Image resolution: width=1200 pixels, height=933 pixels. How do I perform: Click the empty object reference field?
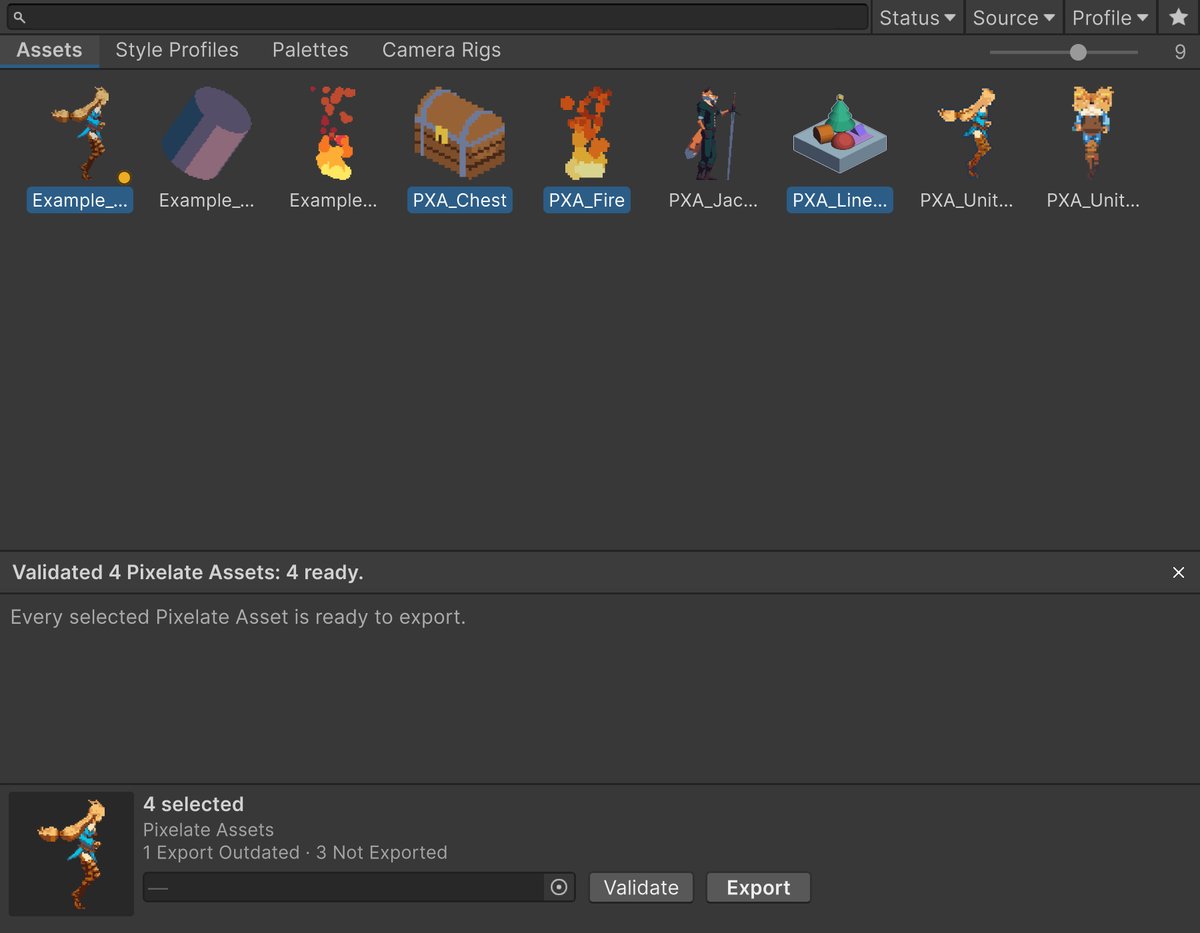(x=359, y=888)
